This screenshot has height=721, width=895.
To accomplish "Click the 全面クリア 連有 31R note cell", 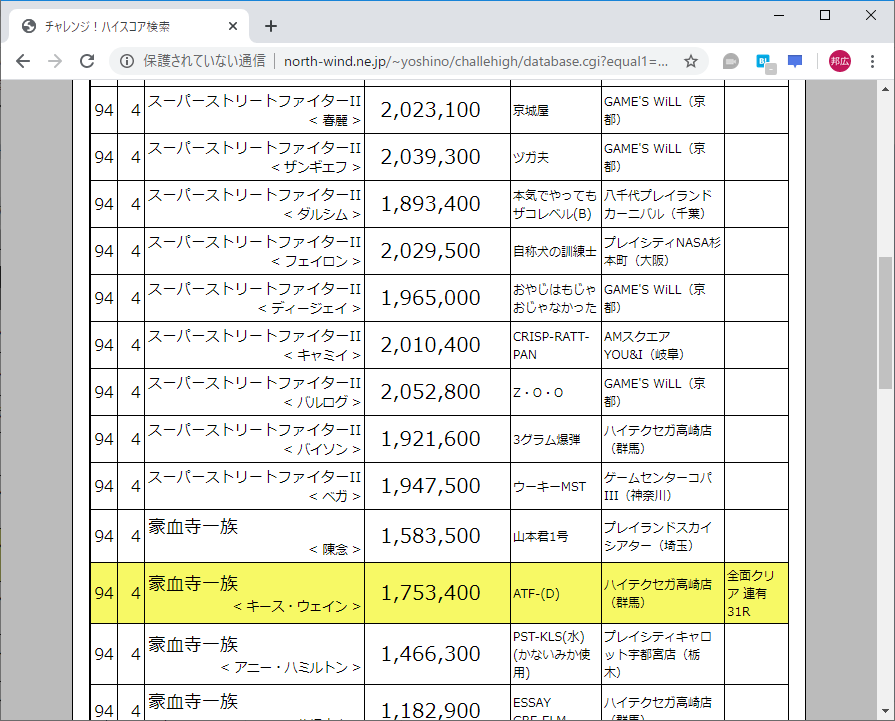I will coord(756,593).
